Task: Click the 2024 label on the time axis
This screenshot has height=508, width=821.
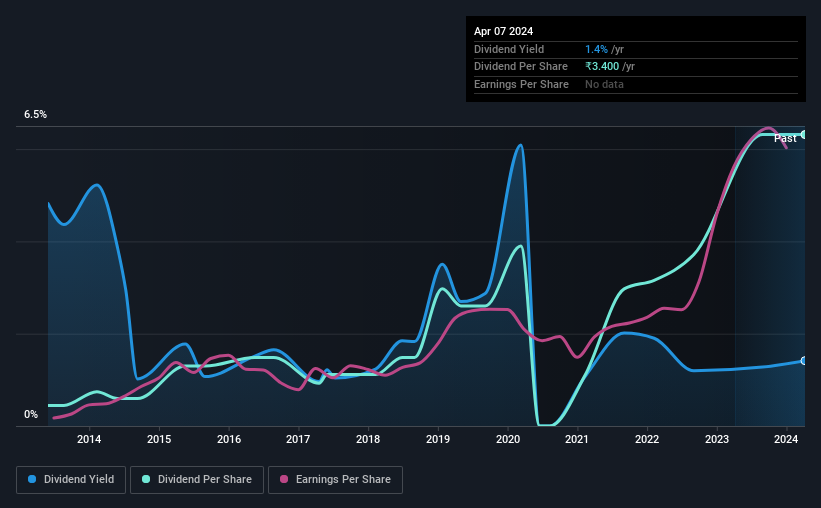Action: (x=786, y=439)
